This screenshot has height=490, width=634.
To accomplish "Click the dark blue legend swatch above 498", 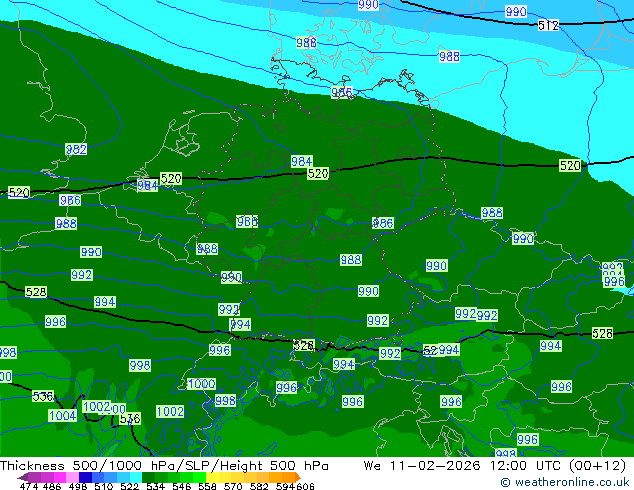I will tap(85, 477).
